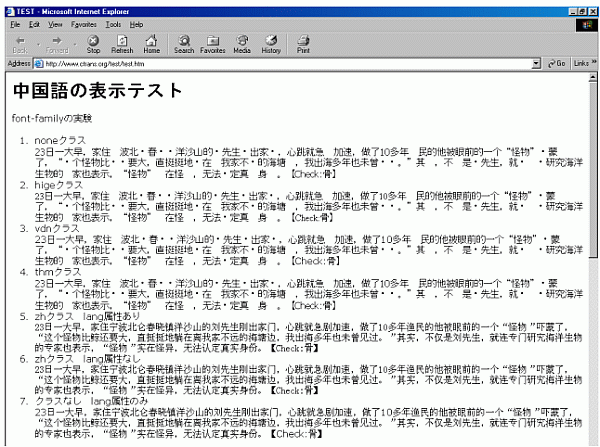The height and width of the screenshot is (447, 600).
Task: Open the Media pane
Action: [x=242, y=44]
